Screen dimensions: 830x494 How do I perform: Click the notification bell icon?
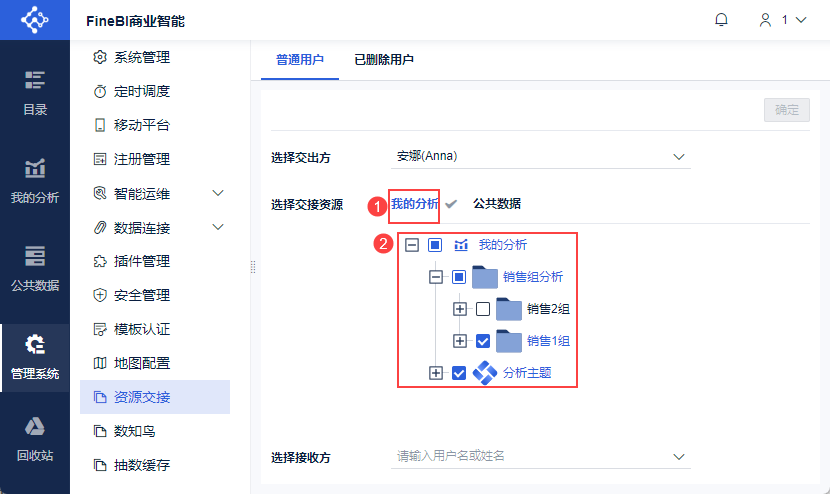(721, 20)
